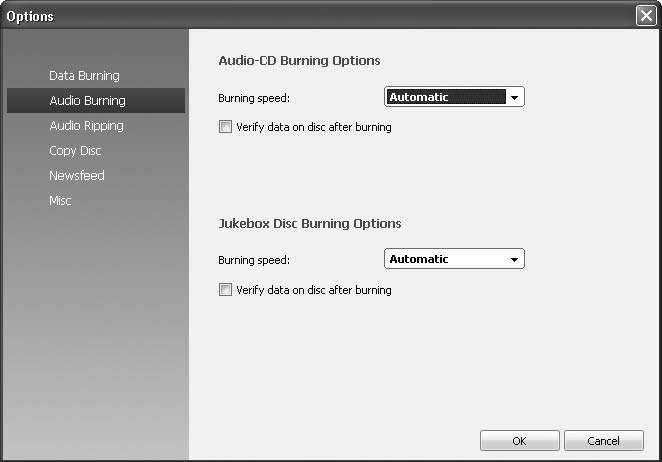This screenshot has height=462, width=662.
Task: Click the Burning speed label under Jukebox options
Action: coord(254,260)
